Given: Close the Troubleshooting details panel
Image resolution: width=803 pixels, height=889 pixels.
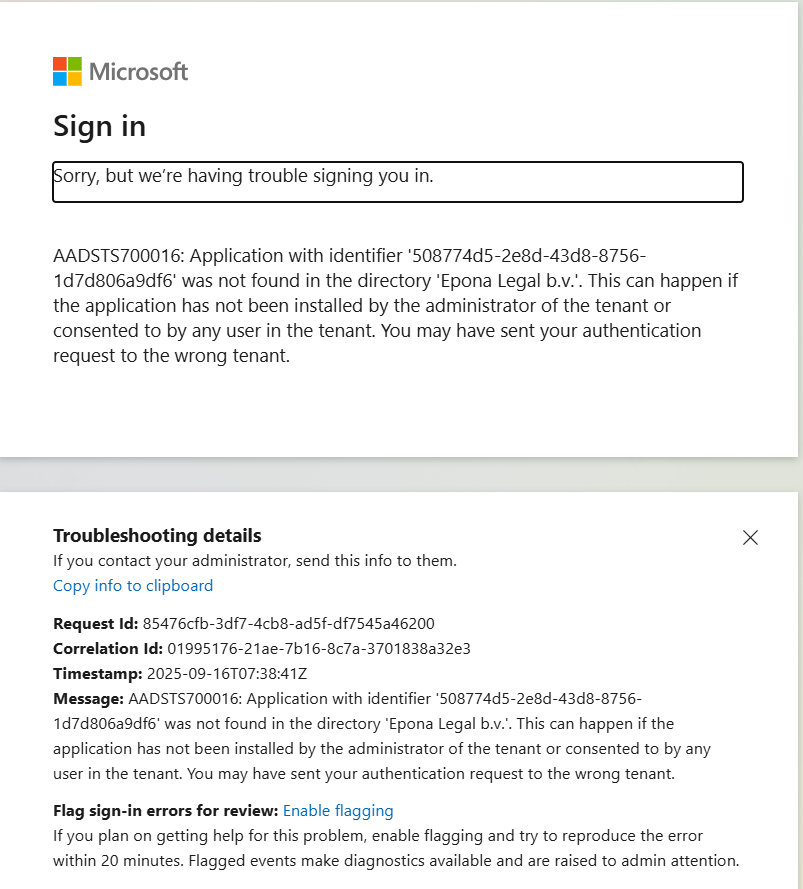Looking at the screenshot, I should pos(750,538).
